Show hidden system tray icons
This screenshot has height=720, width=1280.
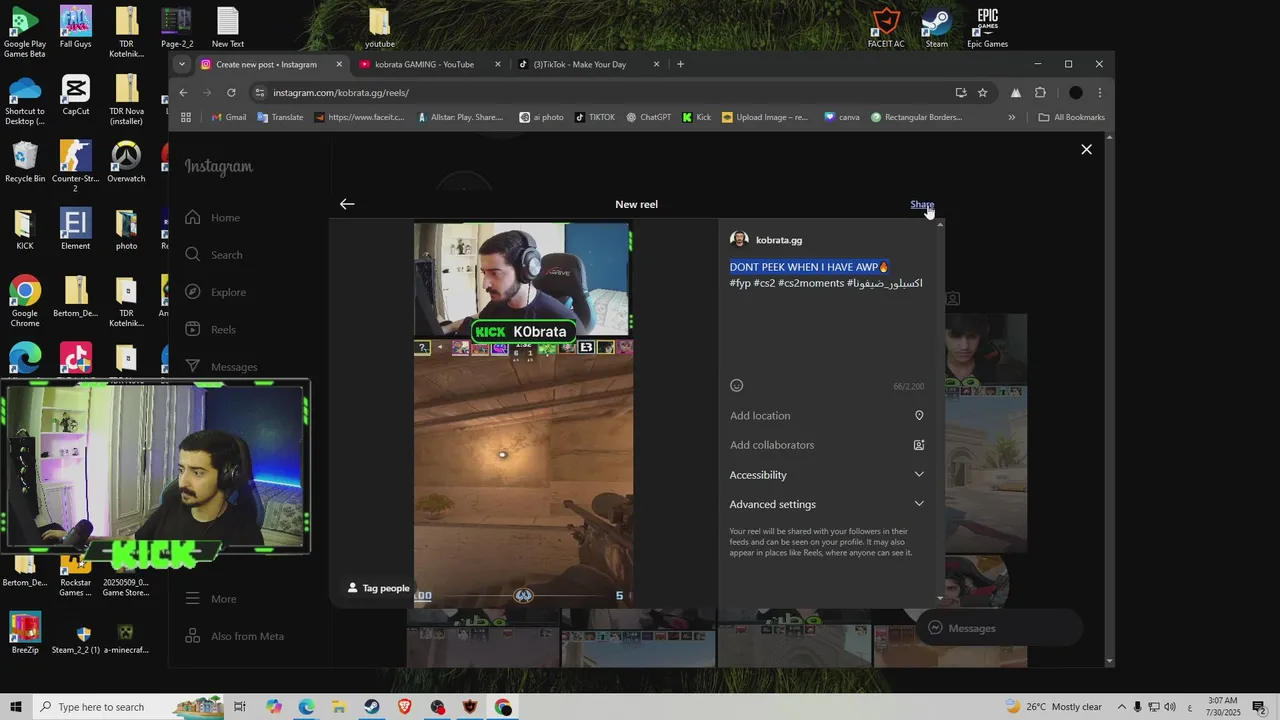tap(1121, 707)
